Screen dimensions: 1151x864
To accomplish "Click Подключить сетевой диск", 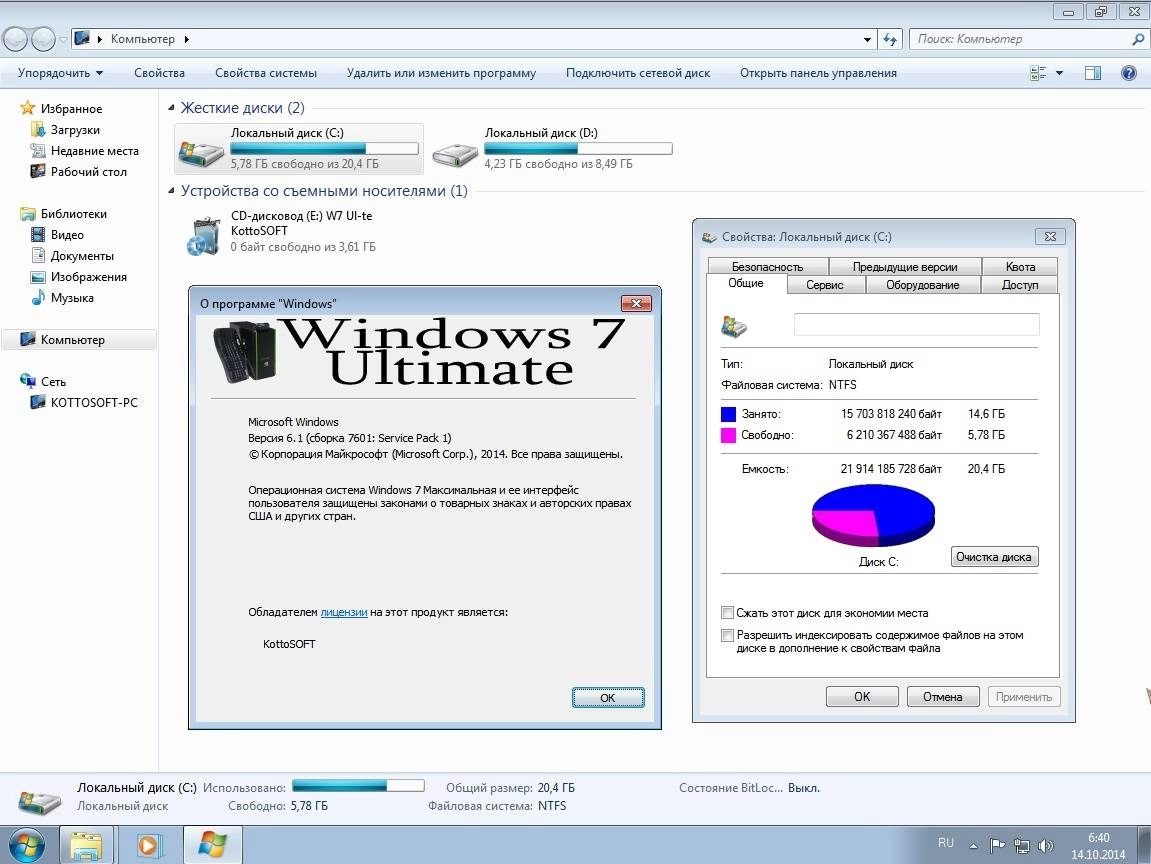I will pos(638,73).
